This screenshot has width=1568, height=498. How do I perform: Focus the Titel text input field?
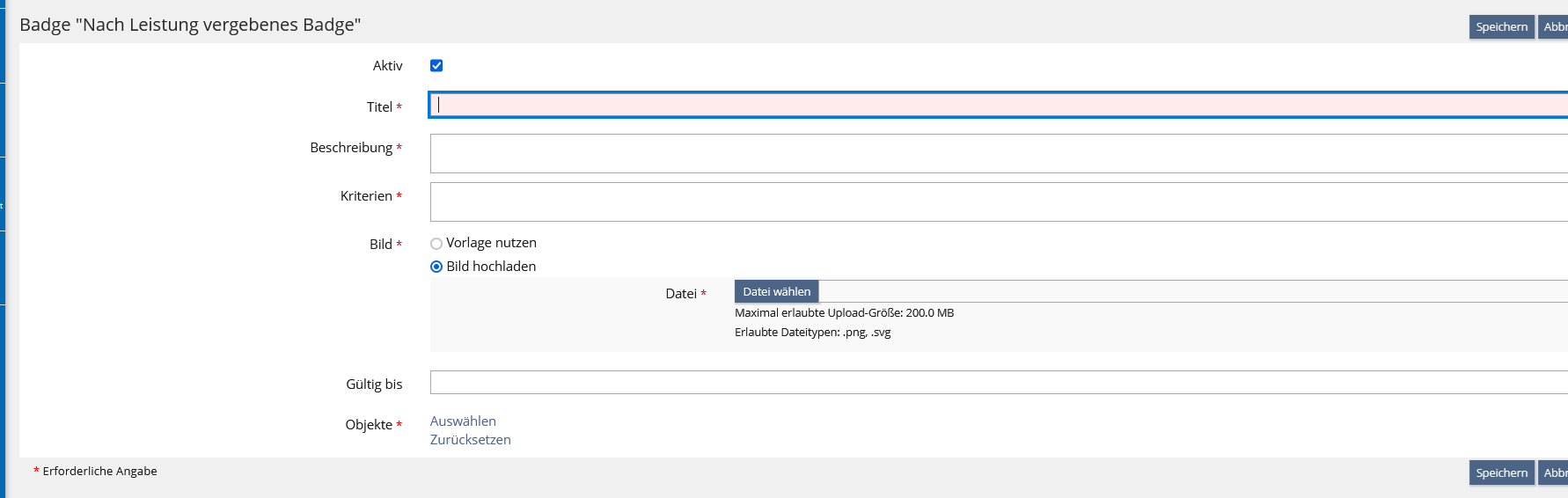click(x=994, y=106)
